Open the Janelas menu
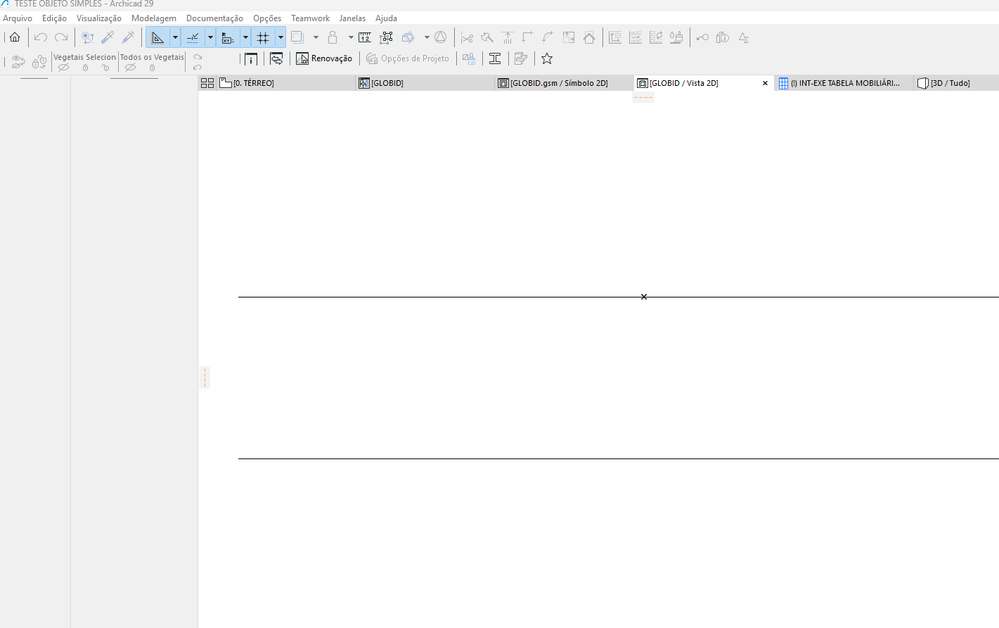The image size is (999, 628). (x=352, y=18)
